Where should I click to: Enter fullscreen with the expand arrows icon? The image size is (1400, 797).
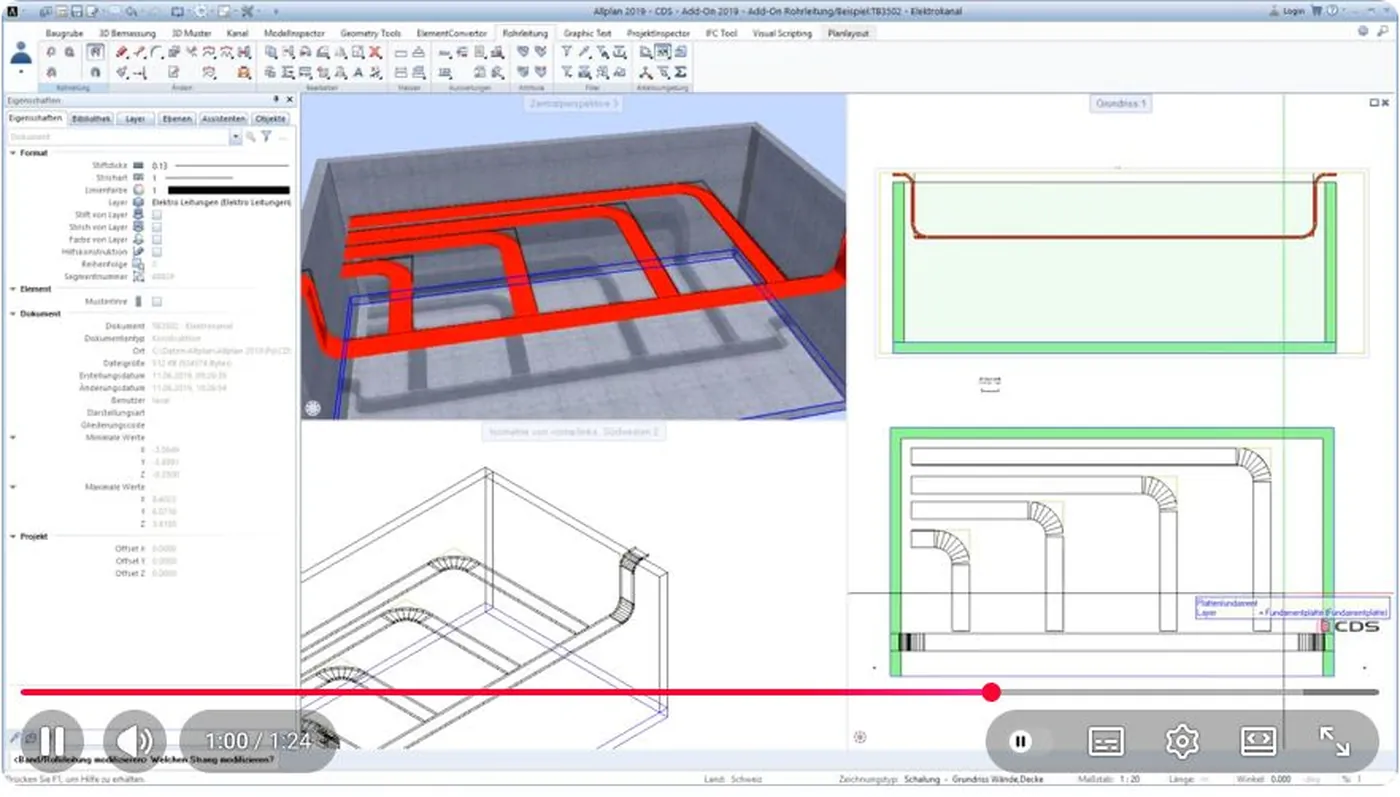(1335, 741)
